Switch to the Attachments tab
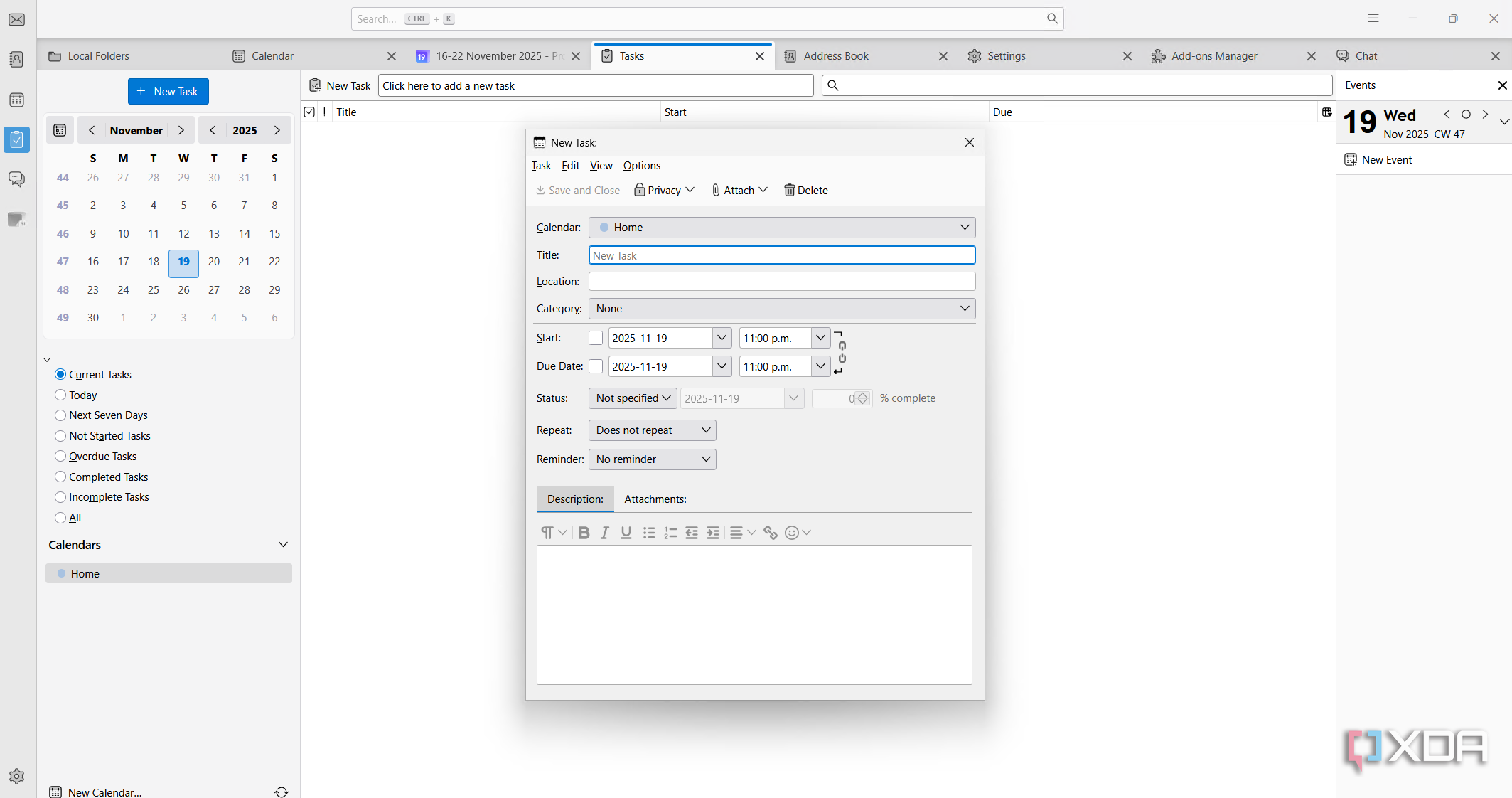 tap(655, 499)
